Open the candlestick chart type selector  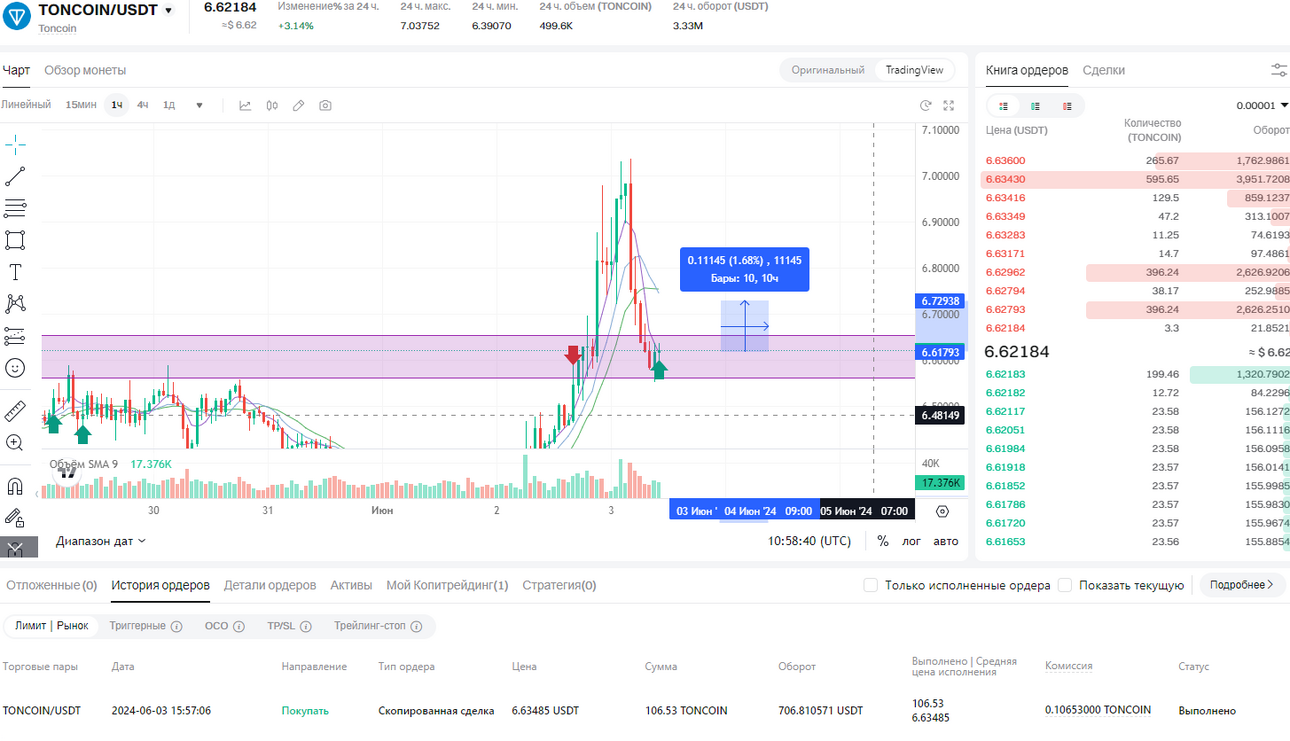pyautogui.click(x=272, y=105)
